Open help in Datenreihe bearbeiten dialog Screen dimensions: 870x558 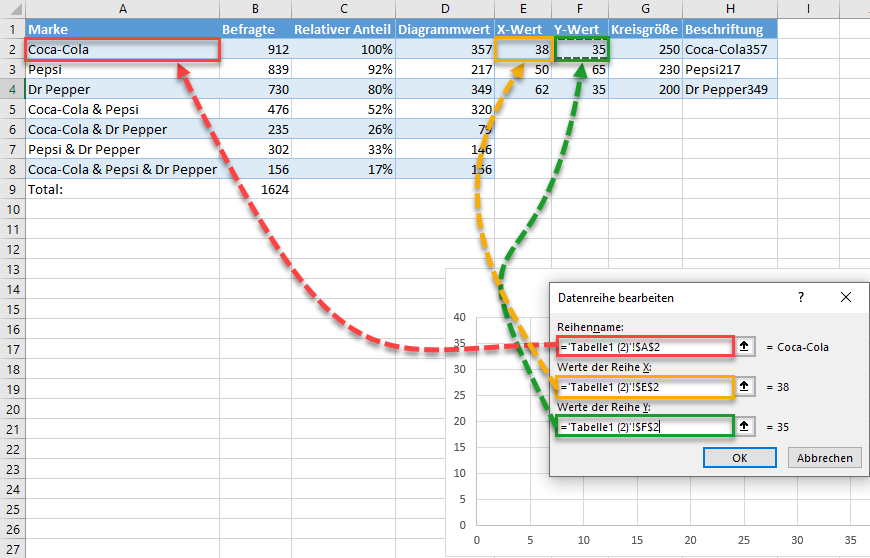801,297
